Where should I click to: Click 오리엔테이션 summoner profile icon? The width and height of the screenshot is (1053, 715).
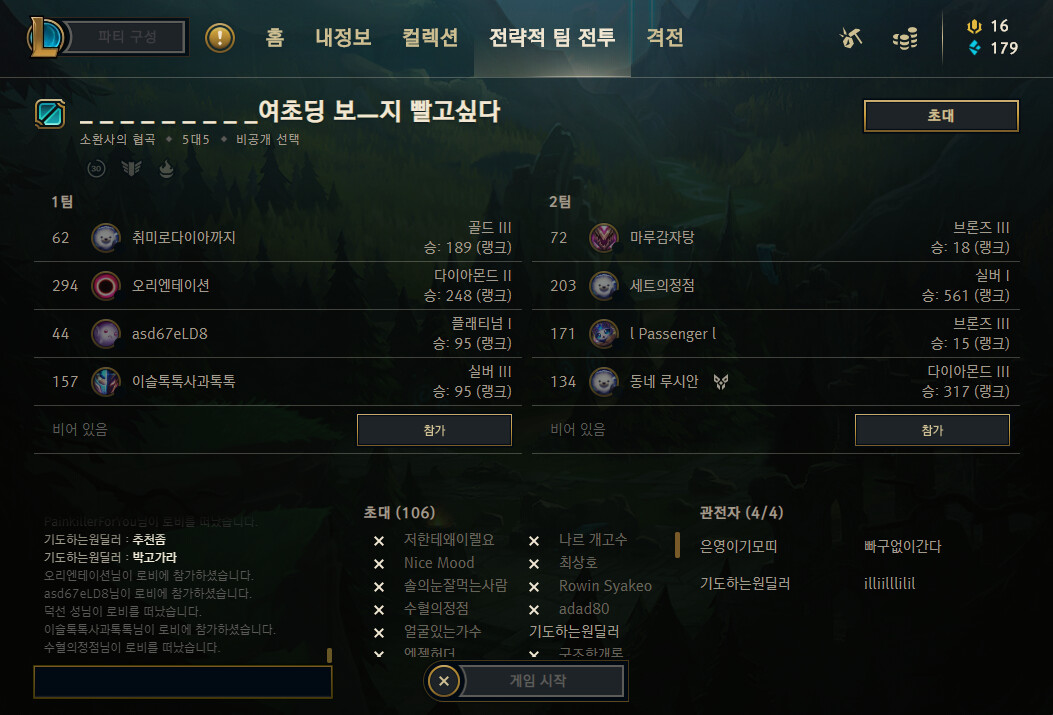point(105,286)
